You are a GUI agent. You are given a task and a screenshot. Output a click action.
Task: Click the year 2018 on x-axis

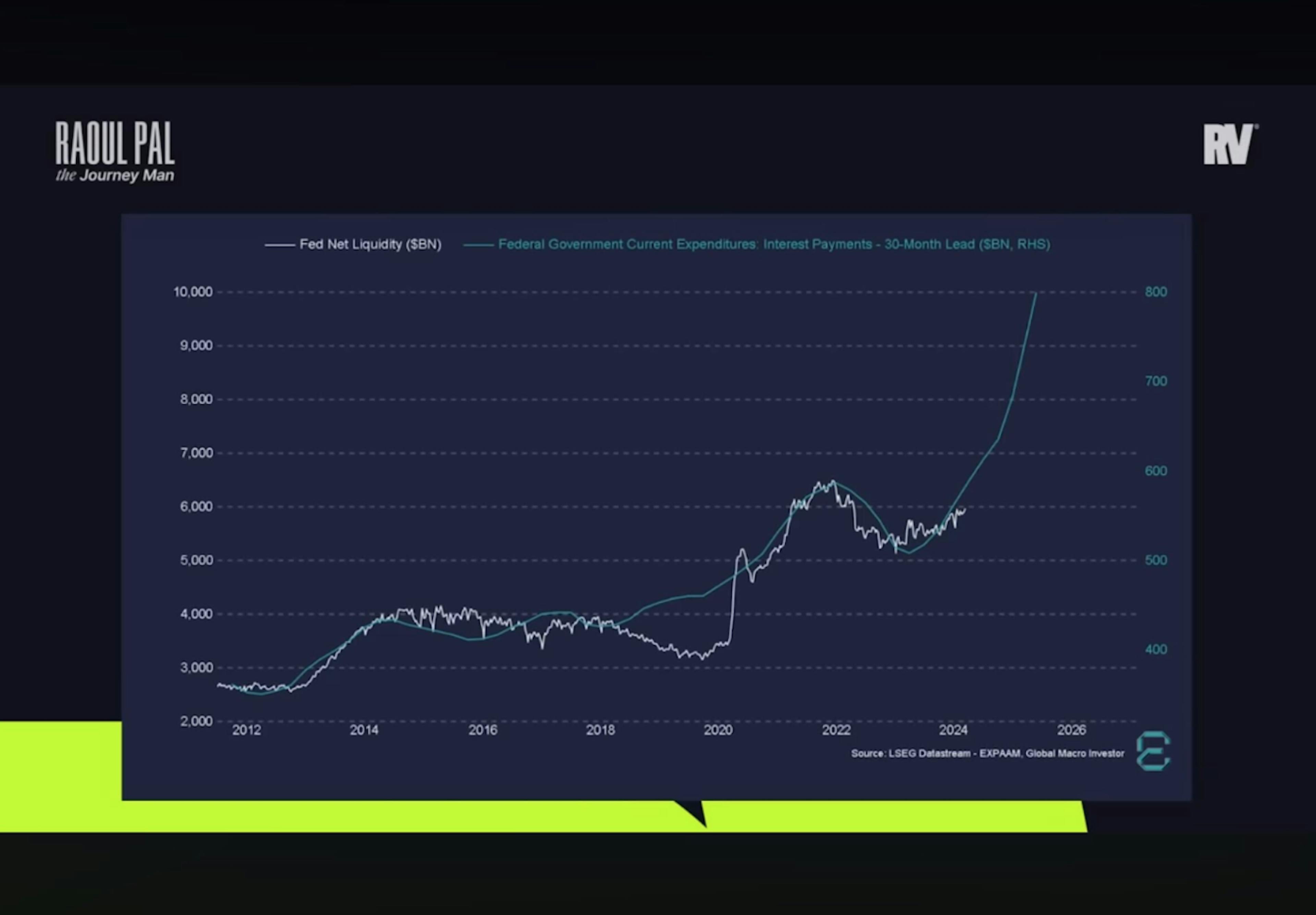[x=600, y=730]
